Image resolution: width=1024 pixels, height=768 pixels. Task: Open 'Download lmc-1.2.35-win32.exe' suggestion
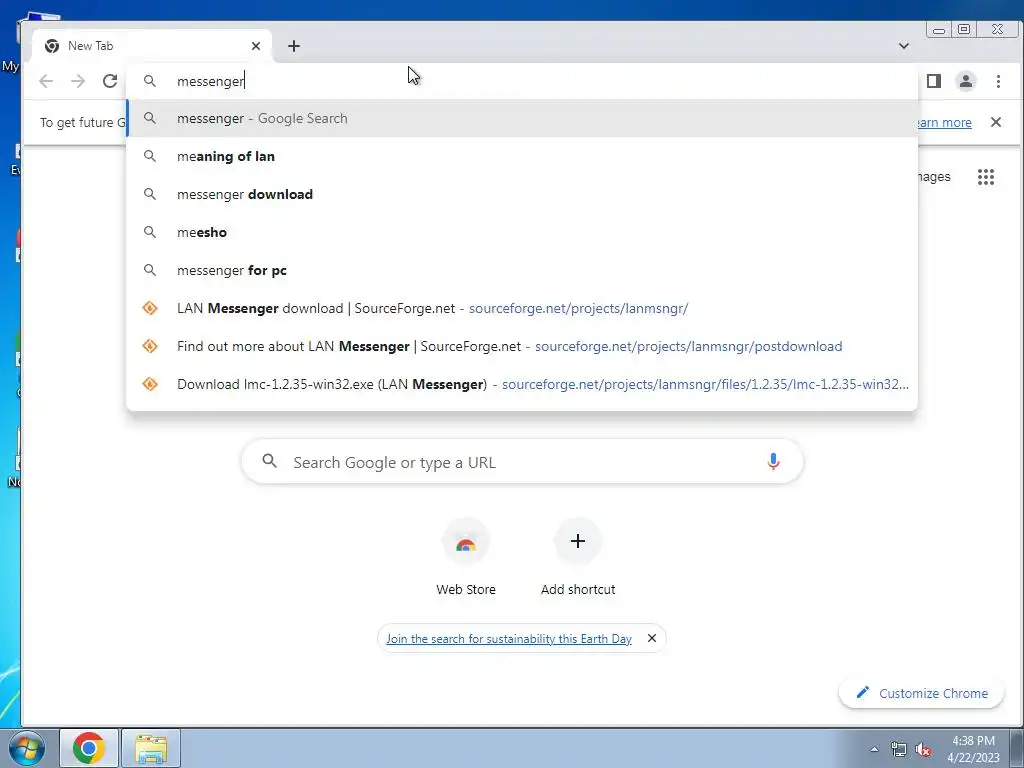coord(522,383)
